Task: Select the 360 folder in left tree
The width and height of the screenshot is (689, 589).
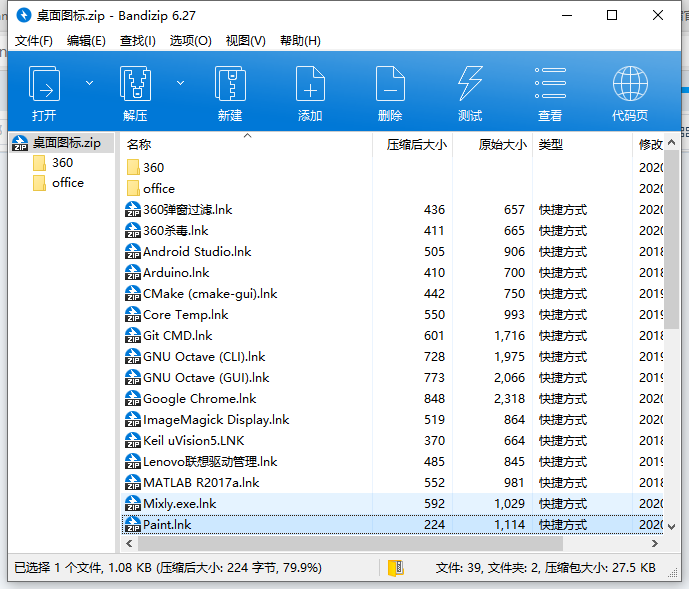Action: 62,163
